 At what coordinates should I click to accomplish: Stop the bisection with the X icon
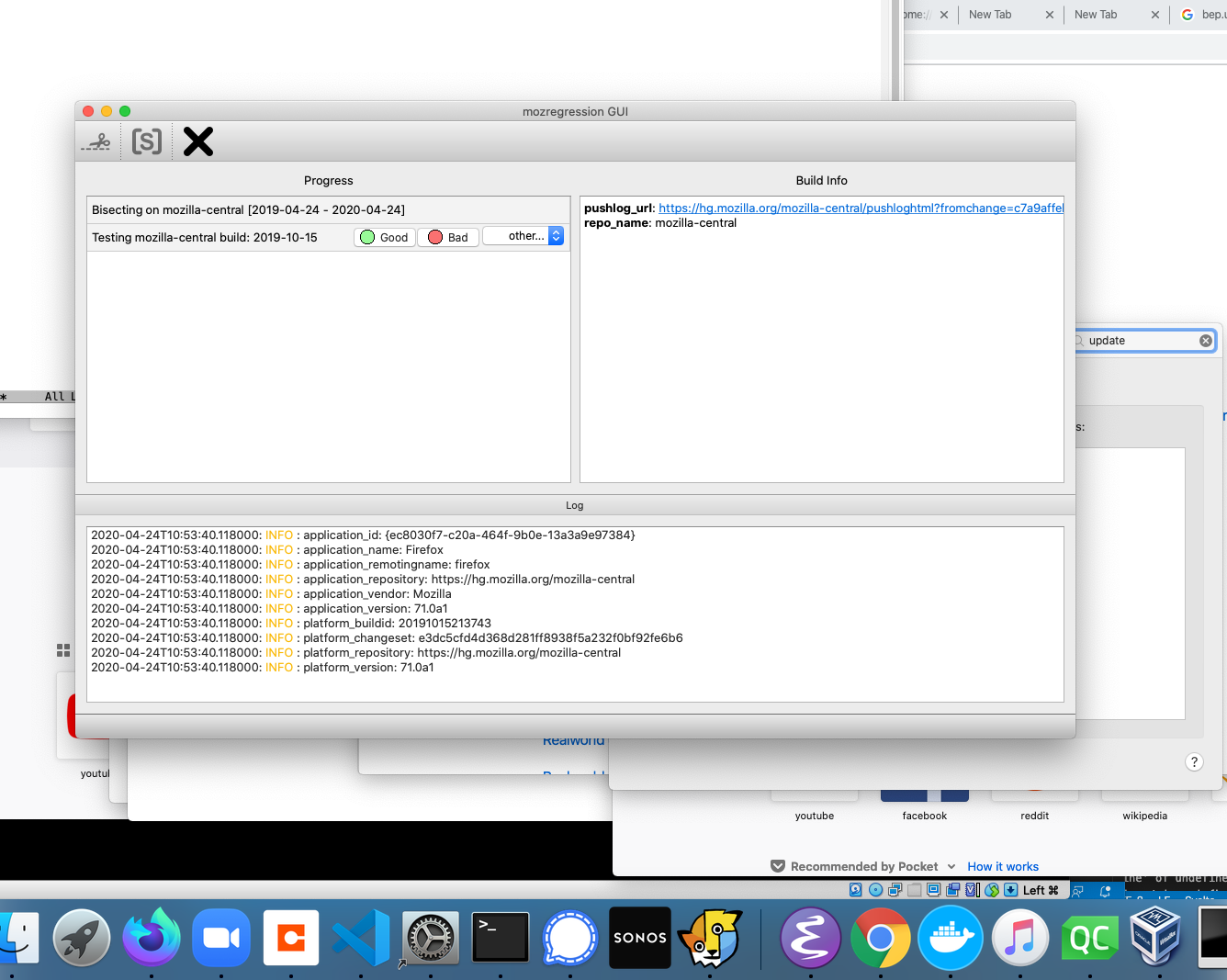pos(197,141)
